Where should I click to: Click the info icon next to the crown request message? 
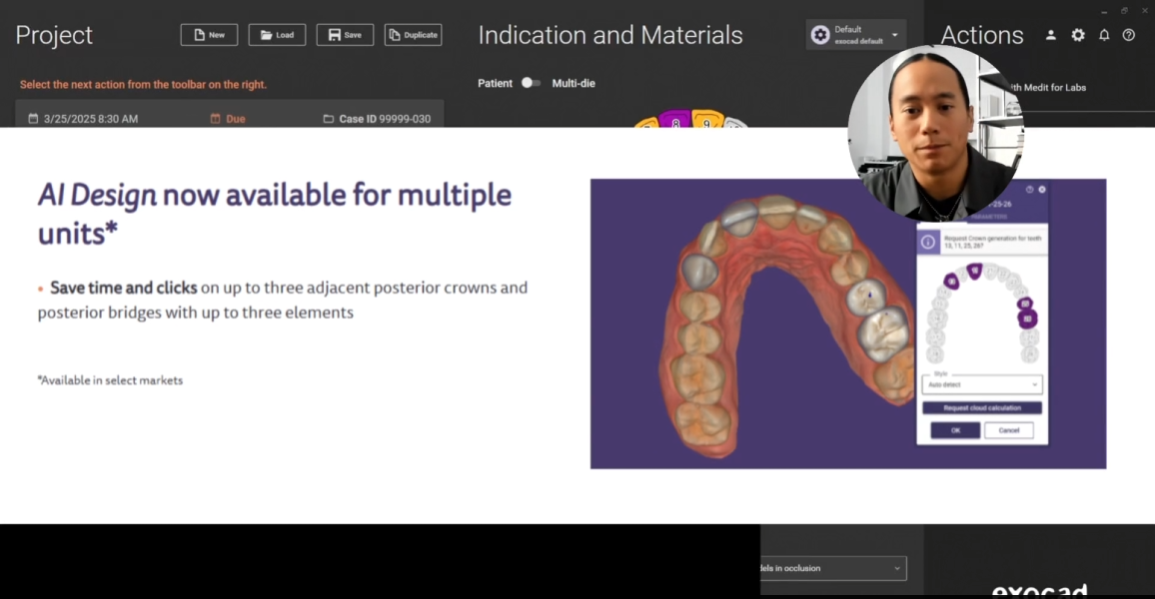[928, 242]
